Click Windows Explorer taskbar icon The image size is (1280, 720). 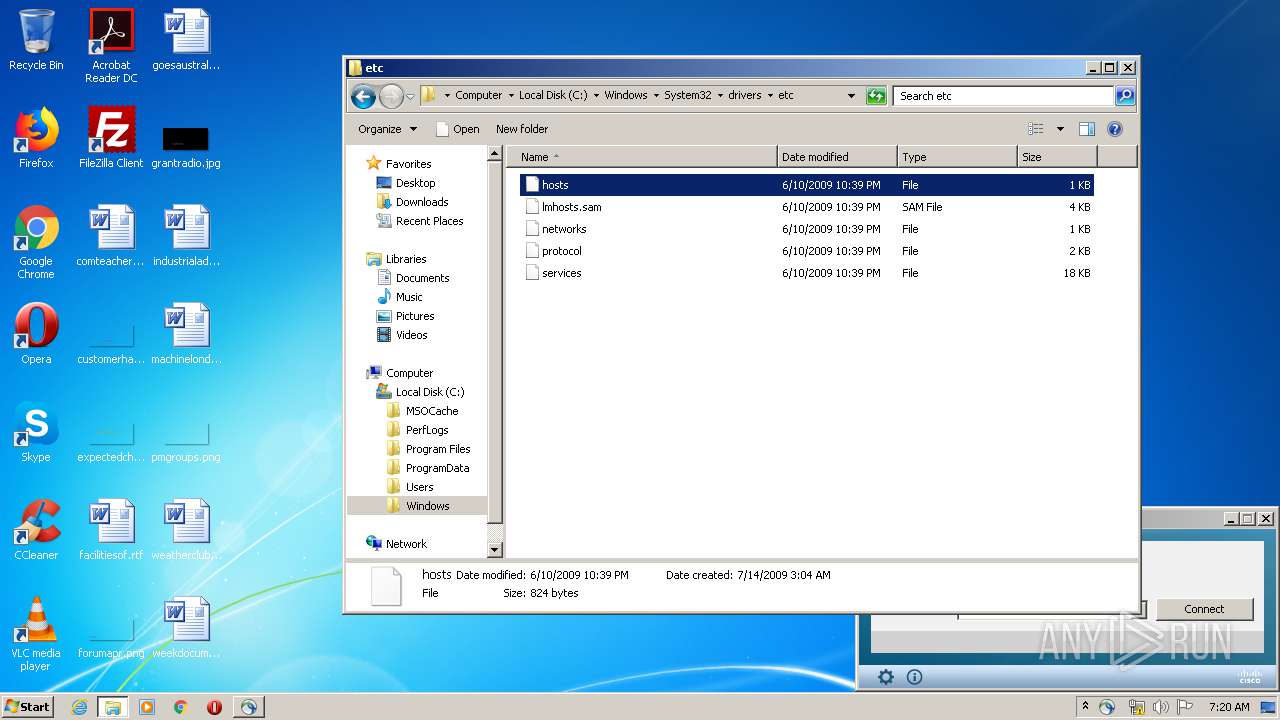(113, 707)
